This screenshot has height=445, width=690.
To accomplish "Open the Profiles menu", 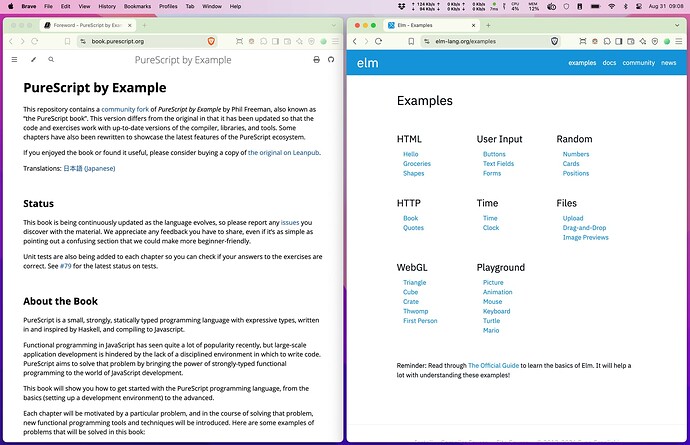I will click(x=168, y=6).
